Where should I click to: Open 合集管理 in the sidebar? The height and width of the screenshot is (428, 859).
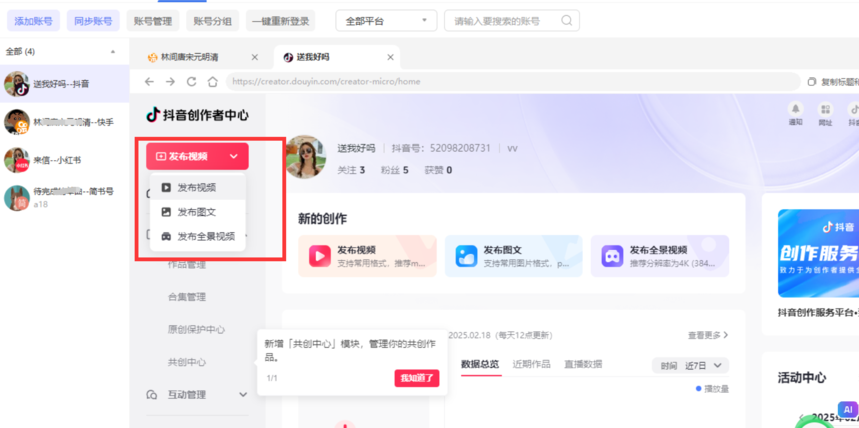pyautogui.click(x=187, y=297)
